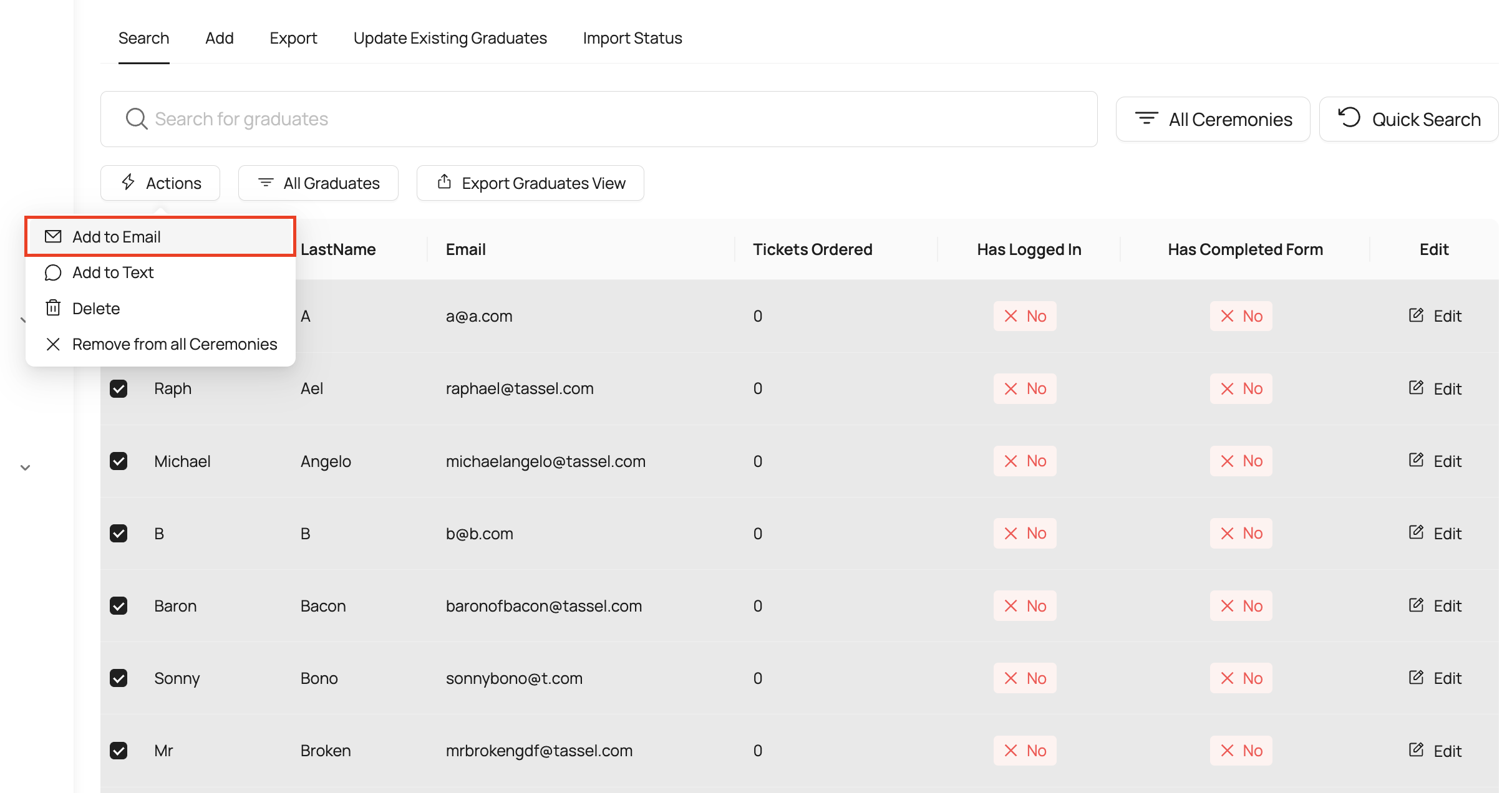Click the share icon on Export Graduates View
The height and width of the screenshot is (793, 1512).
click(x=444, y=182)
